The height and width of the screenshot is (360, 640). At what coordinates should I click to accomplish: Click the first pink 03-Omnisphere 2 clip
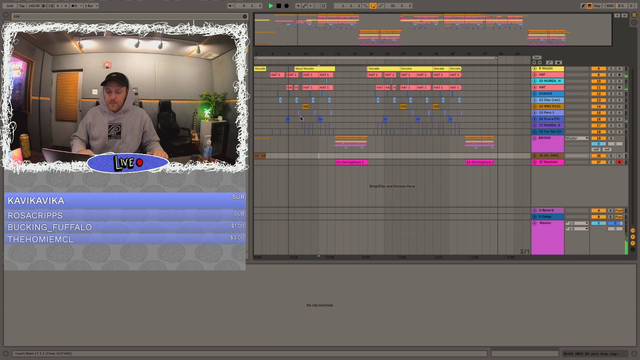click(351, 162)
